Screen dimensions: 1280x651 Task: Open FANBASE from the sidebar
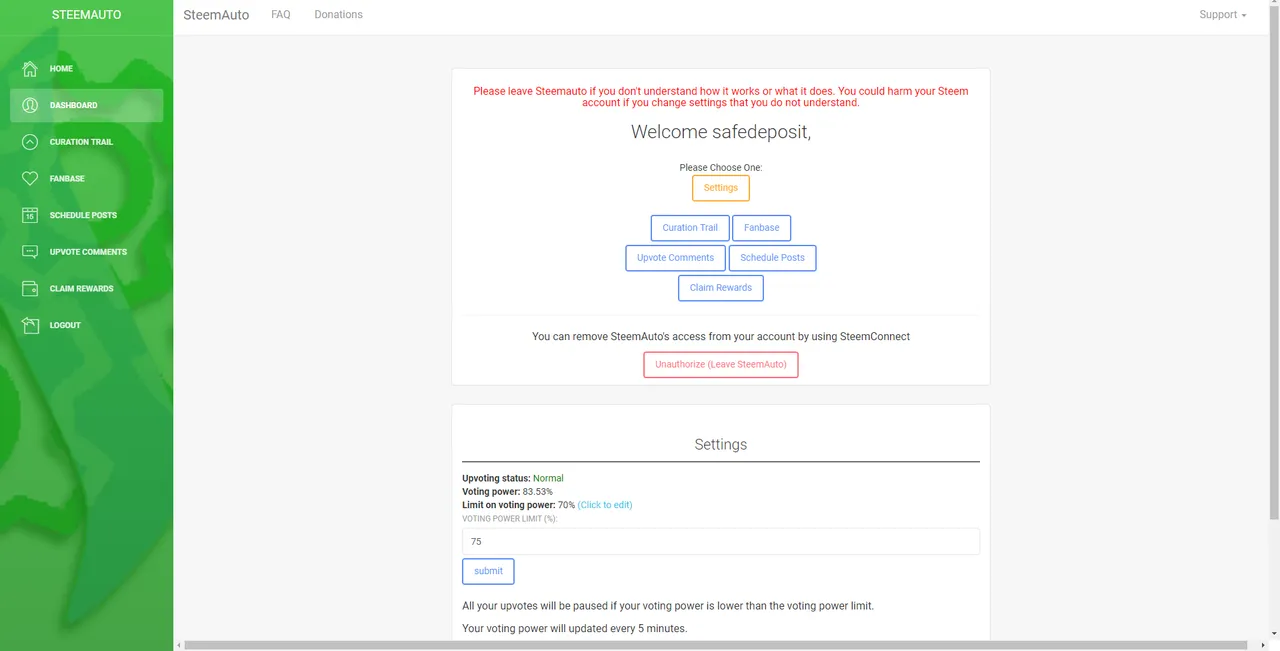point(87,179)
